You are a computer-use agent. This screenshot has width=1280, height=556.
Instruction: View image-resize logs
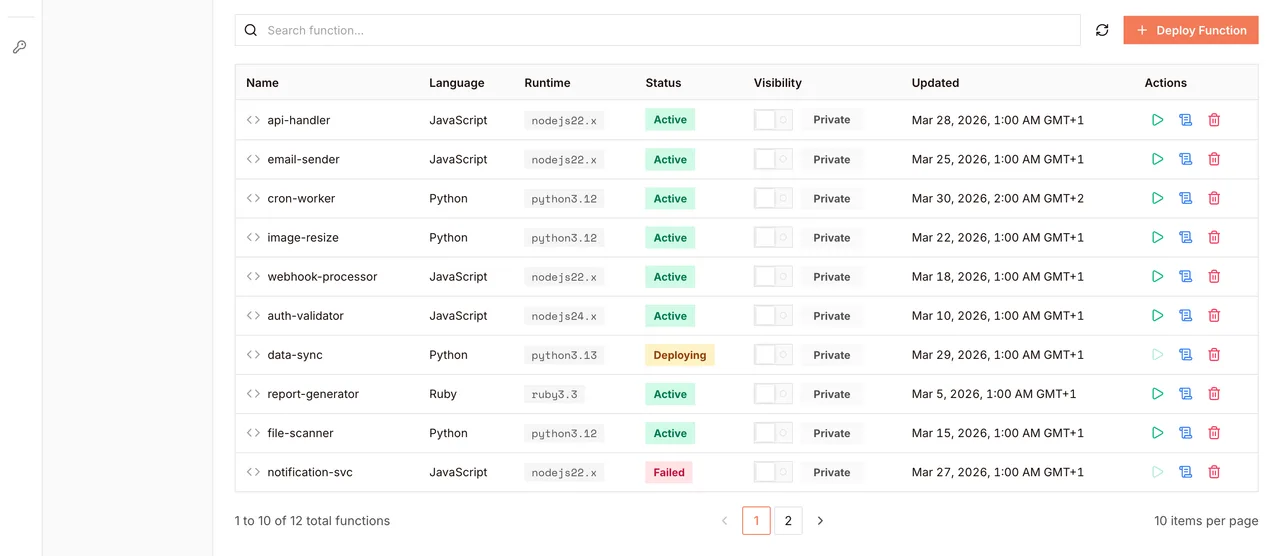(1185, 237)
